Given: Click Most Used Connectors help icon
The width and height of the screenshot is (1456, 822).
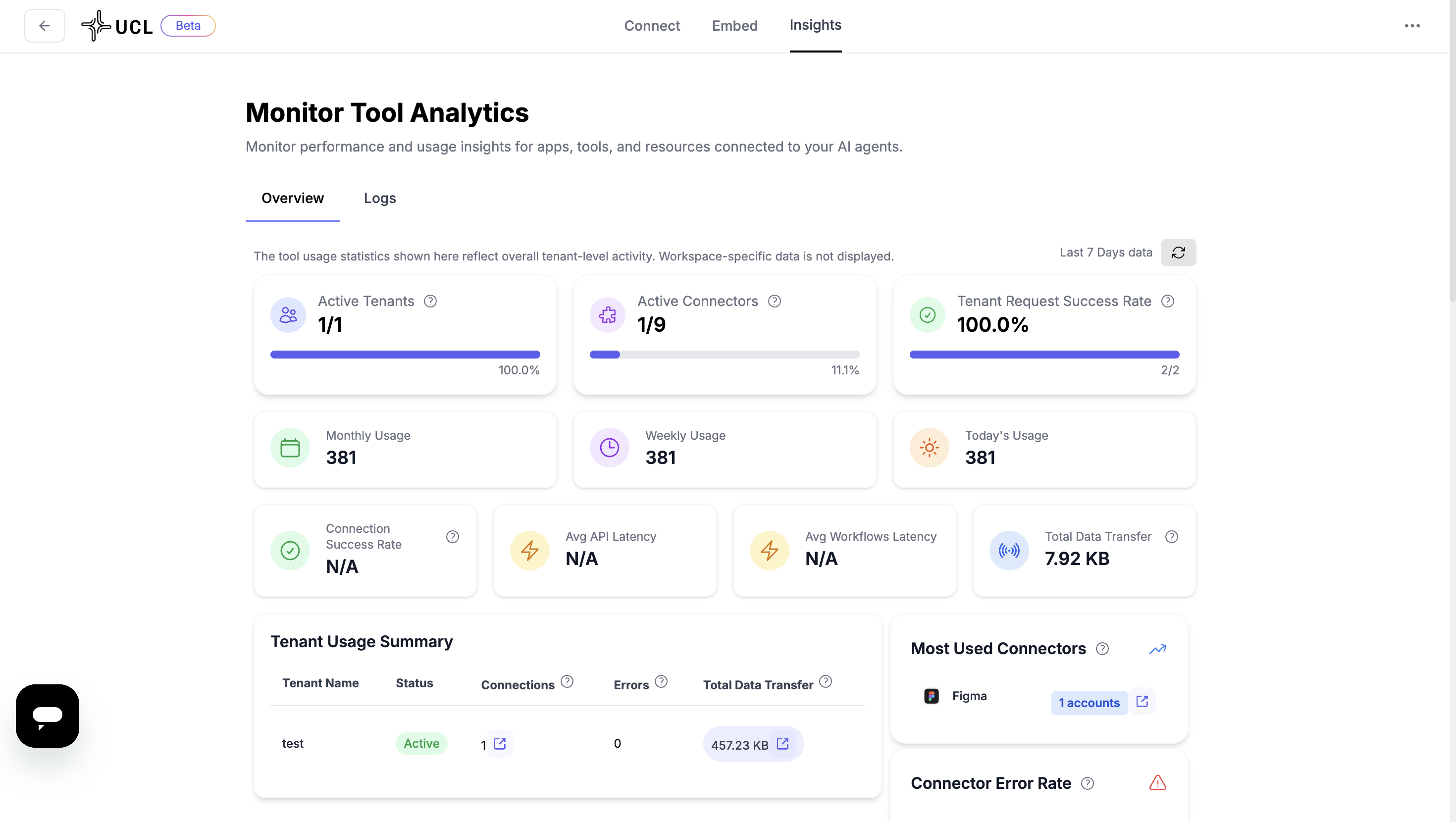Looking at the screenshot, I should (x=1102, y=649).
